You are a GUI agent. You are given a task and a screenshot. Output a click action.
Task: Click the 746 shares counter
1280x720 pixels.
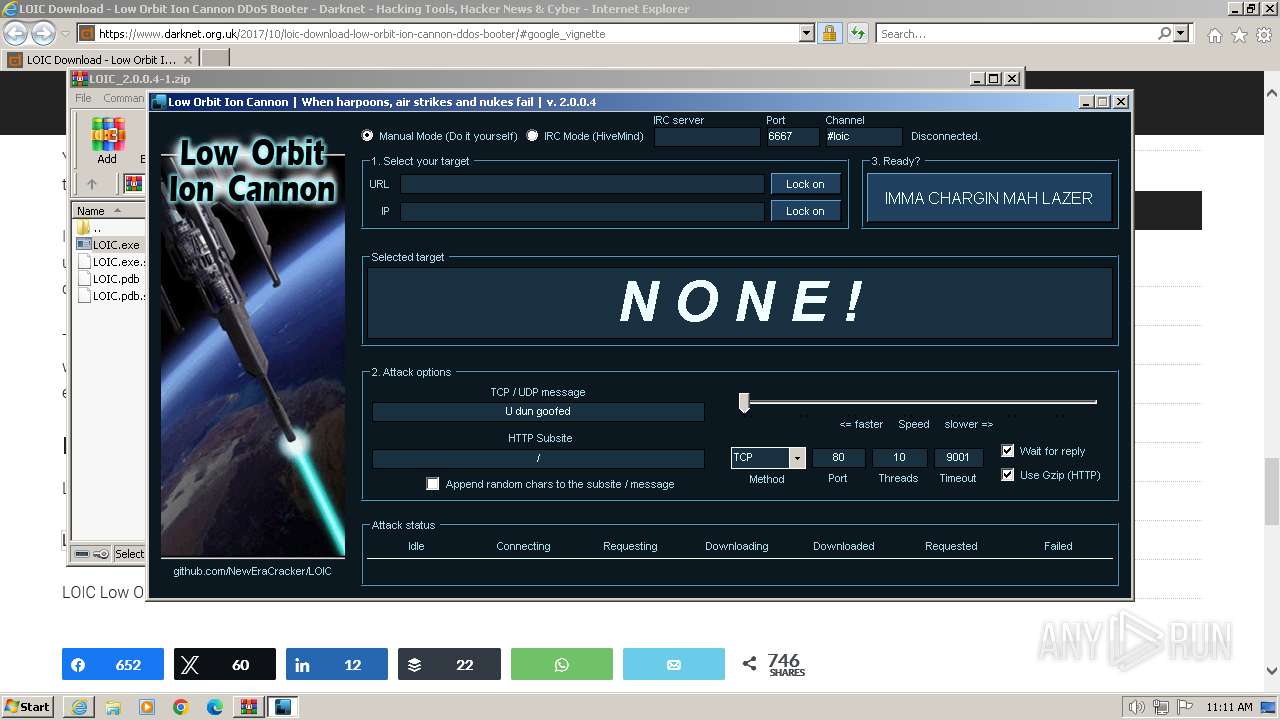tap(785, 665)
